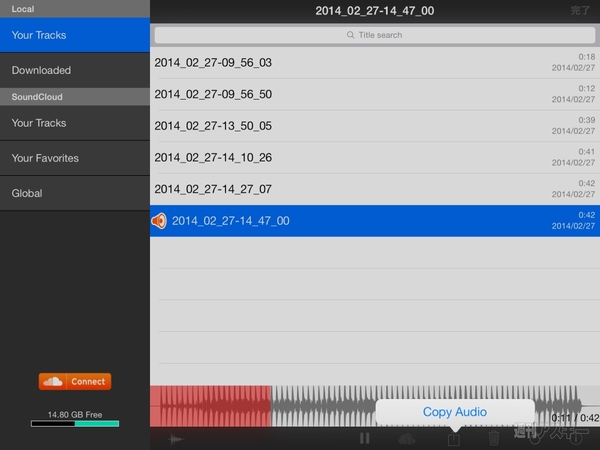Open the Downloaded section

point(75,70)
